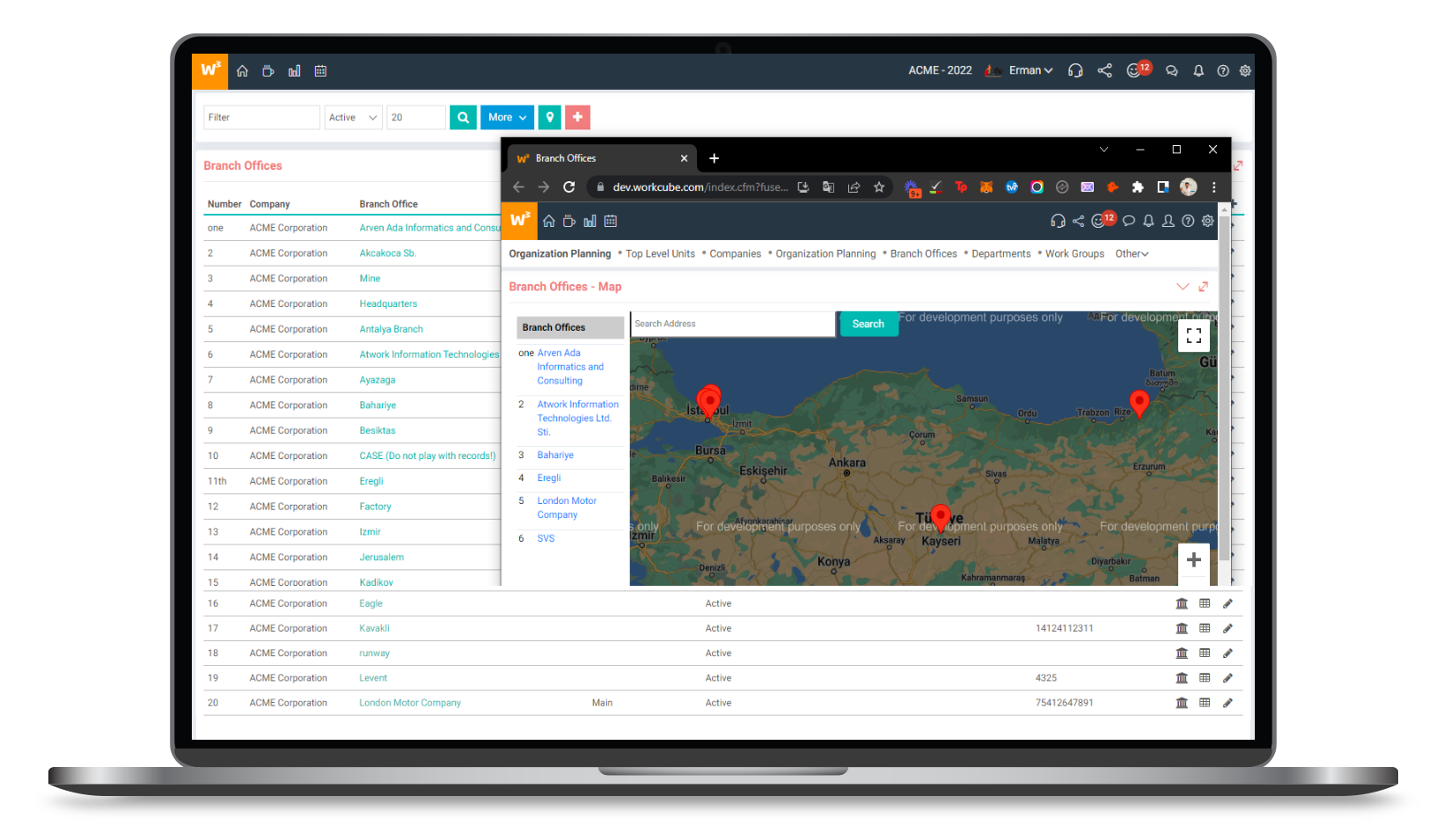
Task: Open SVS branch link in map list
Action: click(546, 538)
